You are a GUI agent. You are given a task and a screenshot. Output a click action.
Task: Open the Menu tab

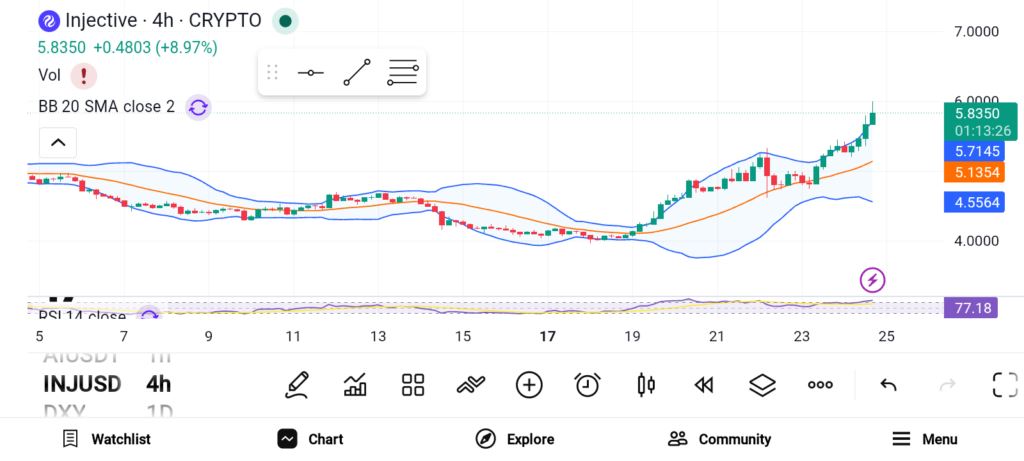925,439
